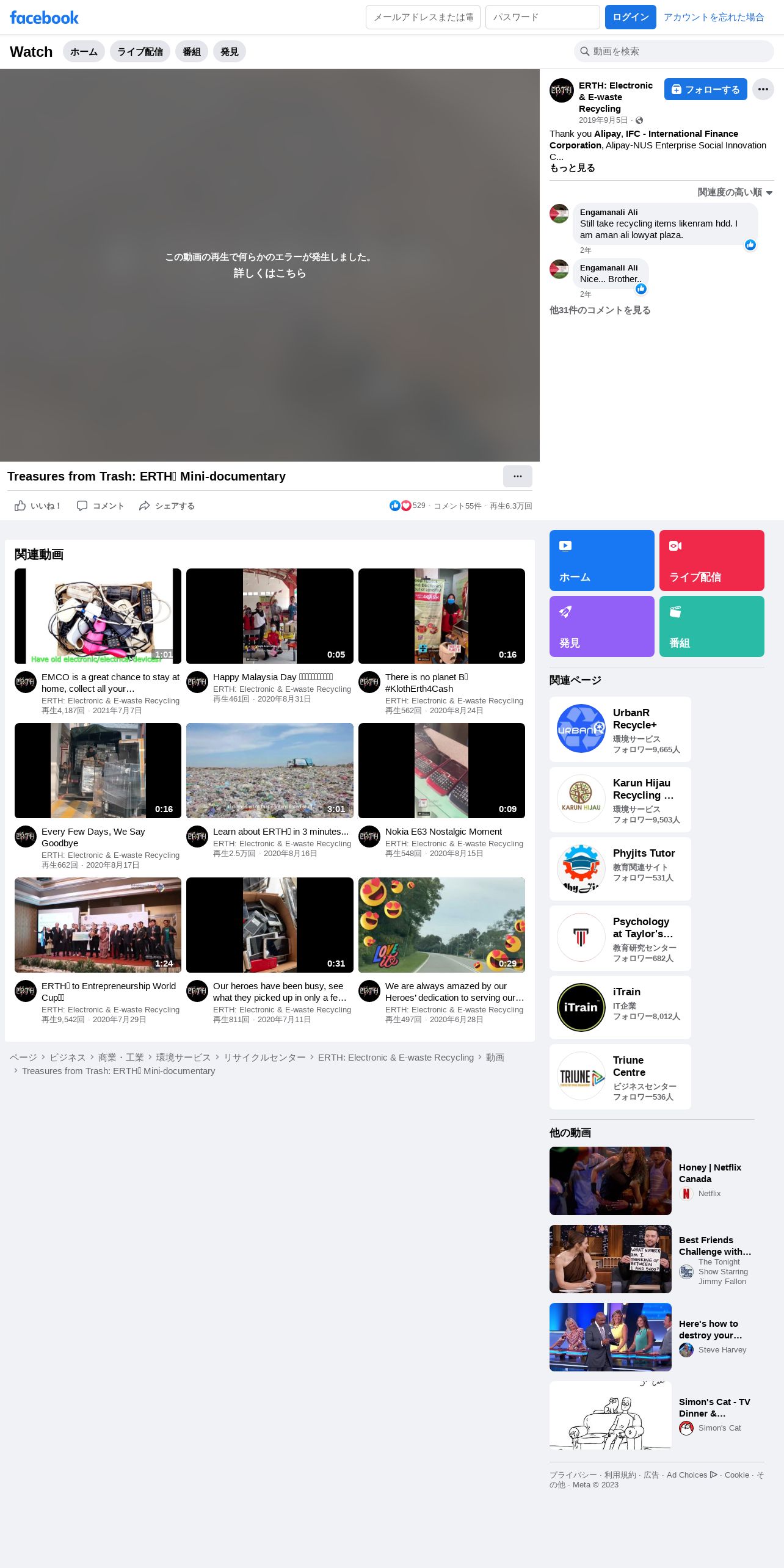The image size is (784, 1568).
Task: Click the Steve Harvey channel icon
Action: click(x=686, y=1350)
